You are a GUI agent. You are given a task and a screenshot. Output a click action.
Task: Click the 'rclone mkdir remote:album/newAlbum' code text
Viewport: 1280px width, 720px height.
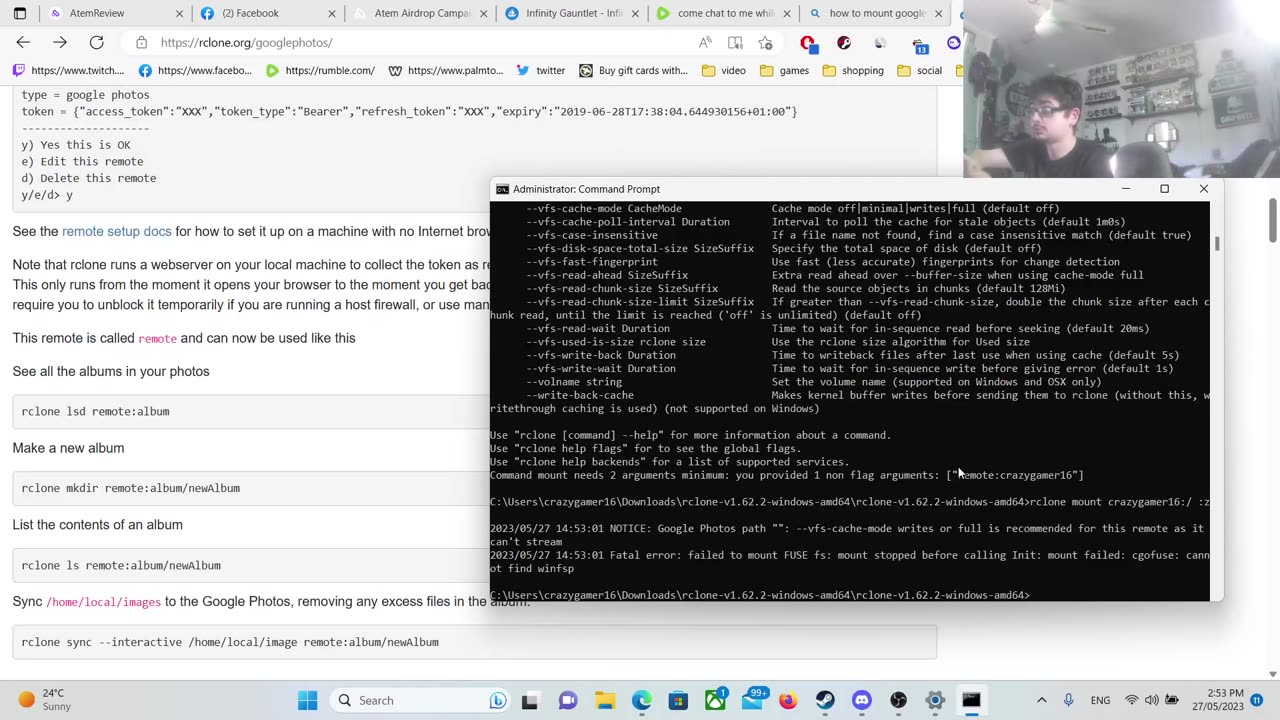tap(130, 488)
